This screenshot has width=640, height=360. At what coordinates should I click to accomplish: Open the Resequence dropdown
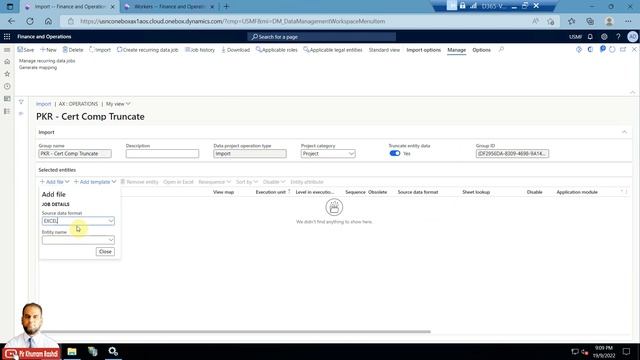click(x=214, y=182)
